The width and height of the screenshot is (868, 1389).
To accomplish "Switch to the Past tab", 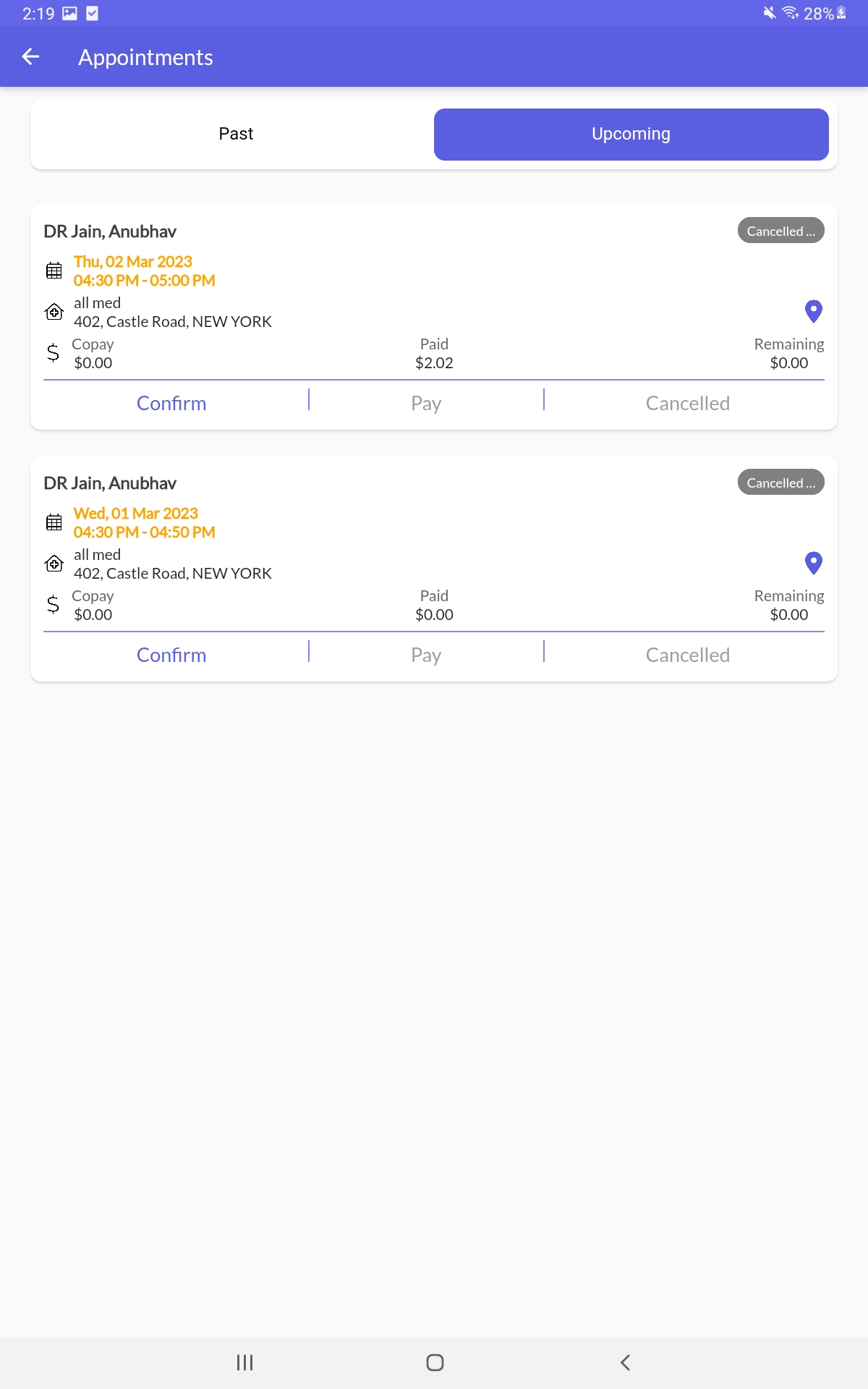I will [236, 135].
